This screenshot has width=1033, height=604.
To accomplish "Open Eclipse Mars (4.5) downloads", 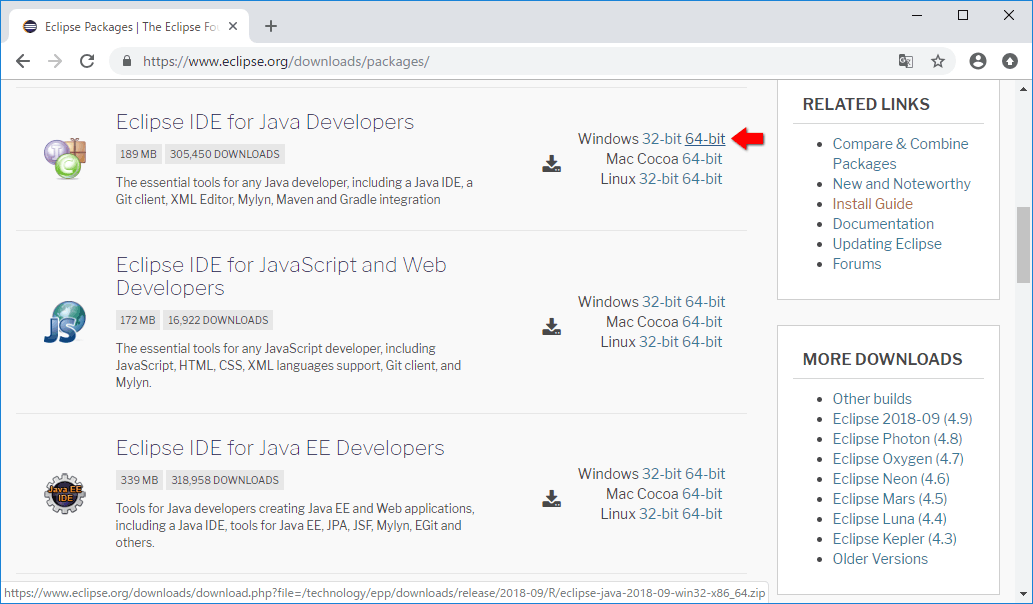I will (889, 499).
